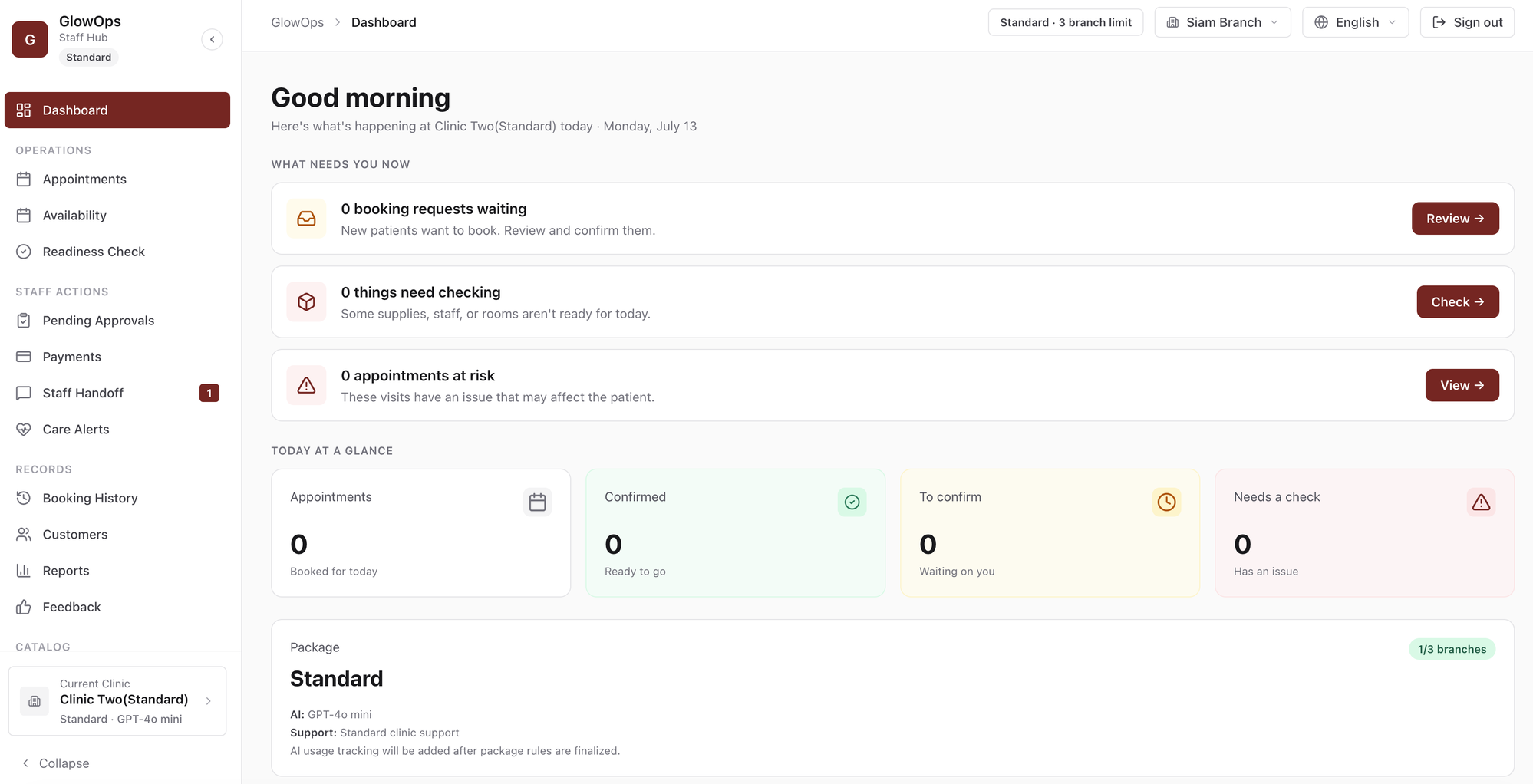Open Staff Handoff page
Image resolution: width=1533 pixels, height=784 pixels.
pyautogui.click(x=117, y=393)
